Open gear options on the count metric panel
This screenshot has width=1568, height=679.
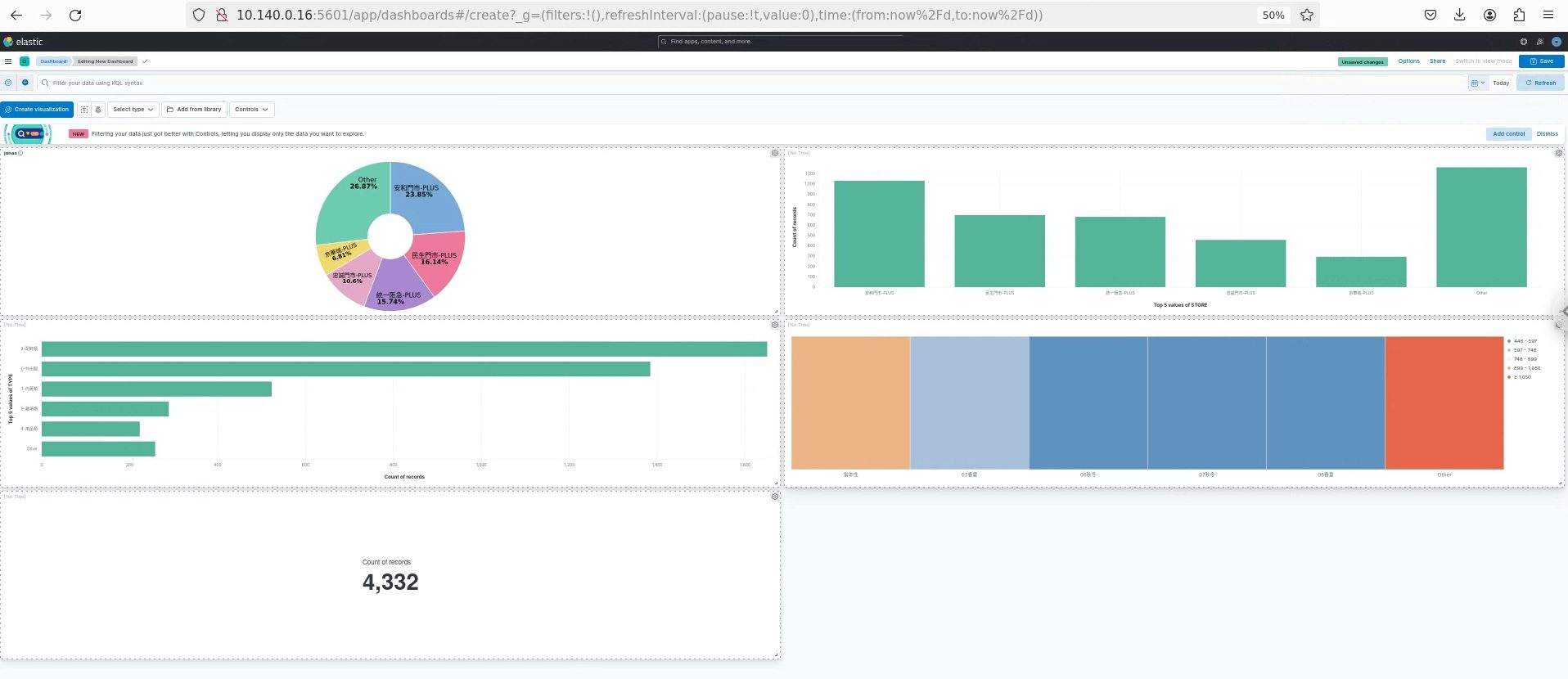click(775, 497)
